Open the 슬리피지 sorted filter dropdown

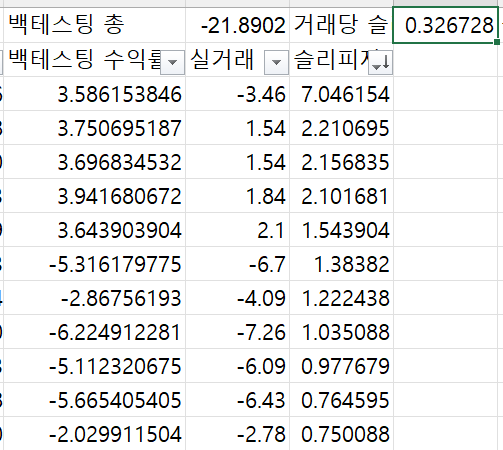point(381,62)
